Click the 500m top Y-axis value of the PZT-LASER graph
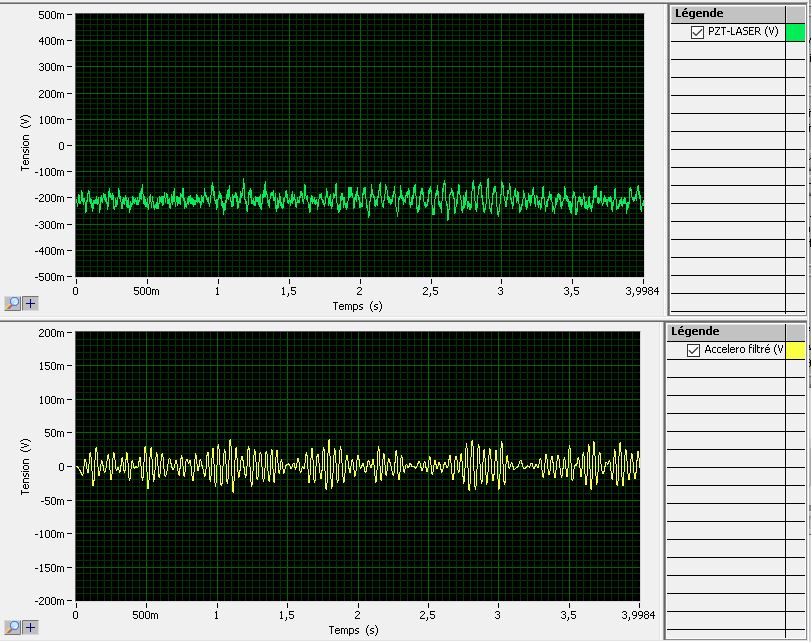Image resolution: width=811 pixels, height=642 pixels. coord(53,15)
